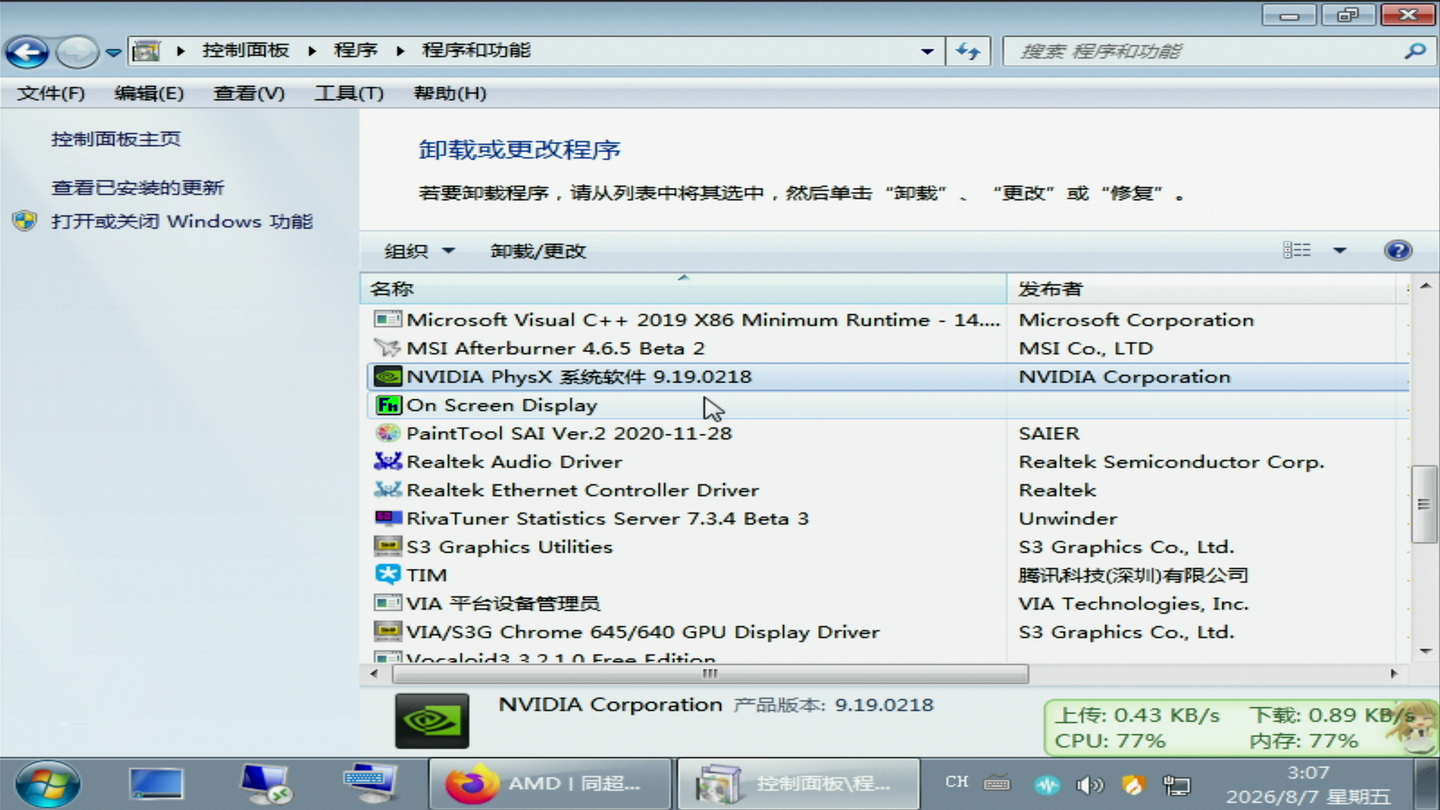
Task: Select Realtek Ethernet Controller Driver name
Action: pyautogui.click(x=582, y=490)
